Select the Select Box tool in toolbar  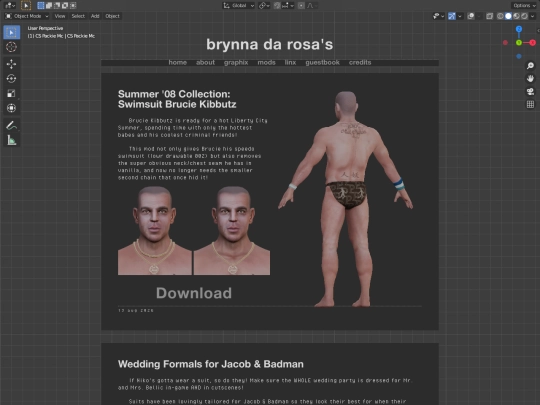(11, 32)
